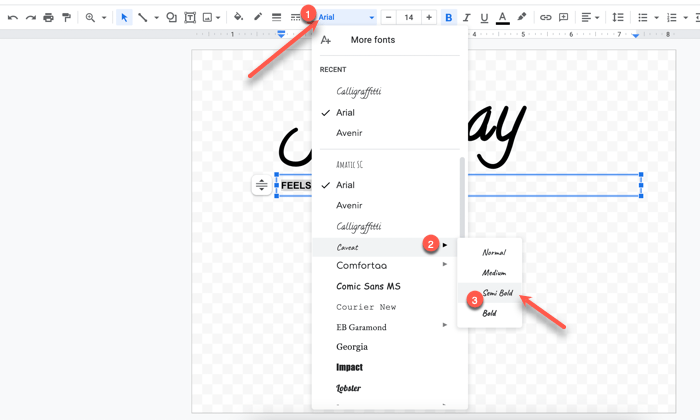Screen dimensions: 700x420
Task: Click the Undo icon
Action: [12, 17]
